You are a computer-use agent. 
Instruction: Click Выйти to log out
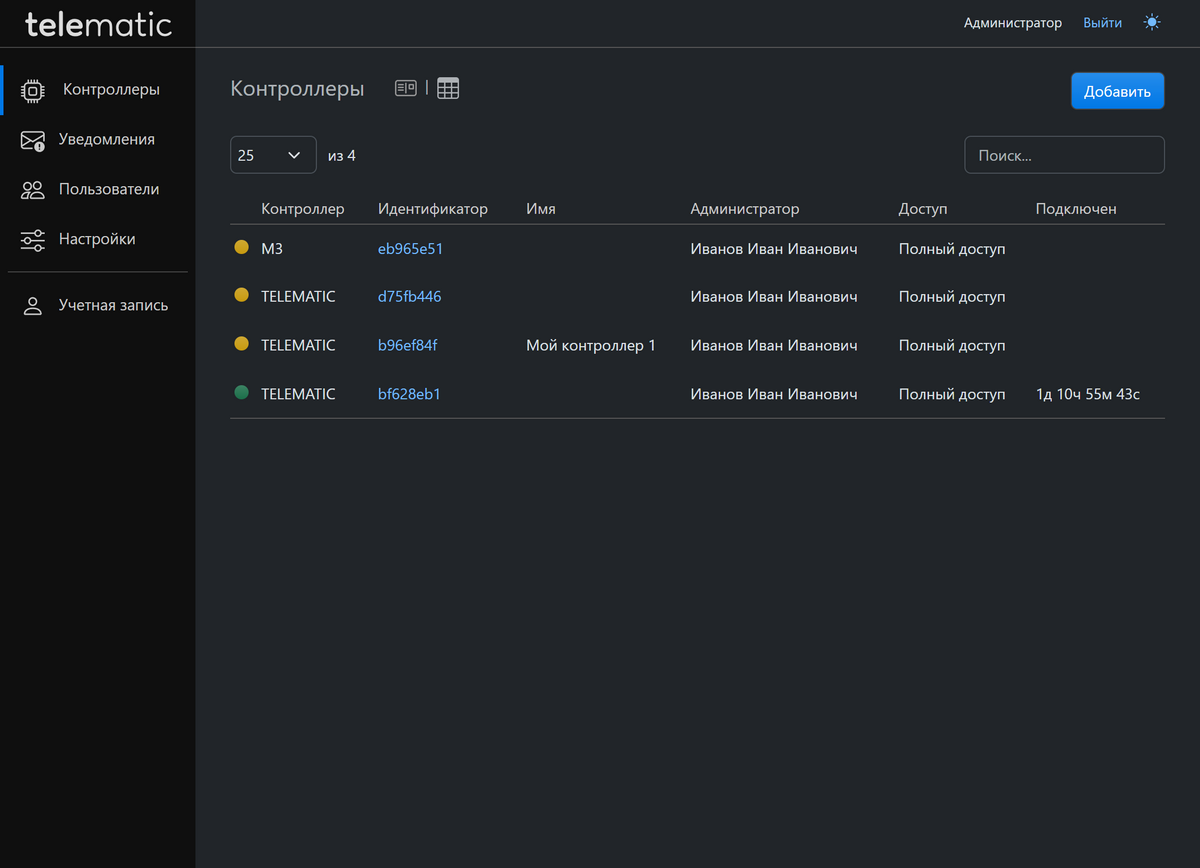pyautogui.click(x=1102, y=22)
